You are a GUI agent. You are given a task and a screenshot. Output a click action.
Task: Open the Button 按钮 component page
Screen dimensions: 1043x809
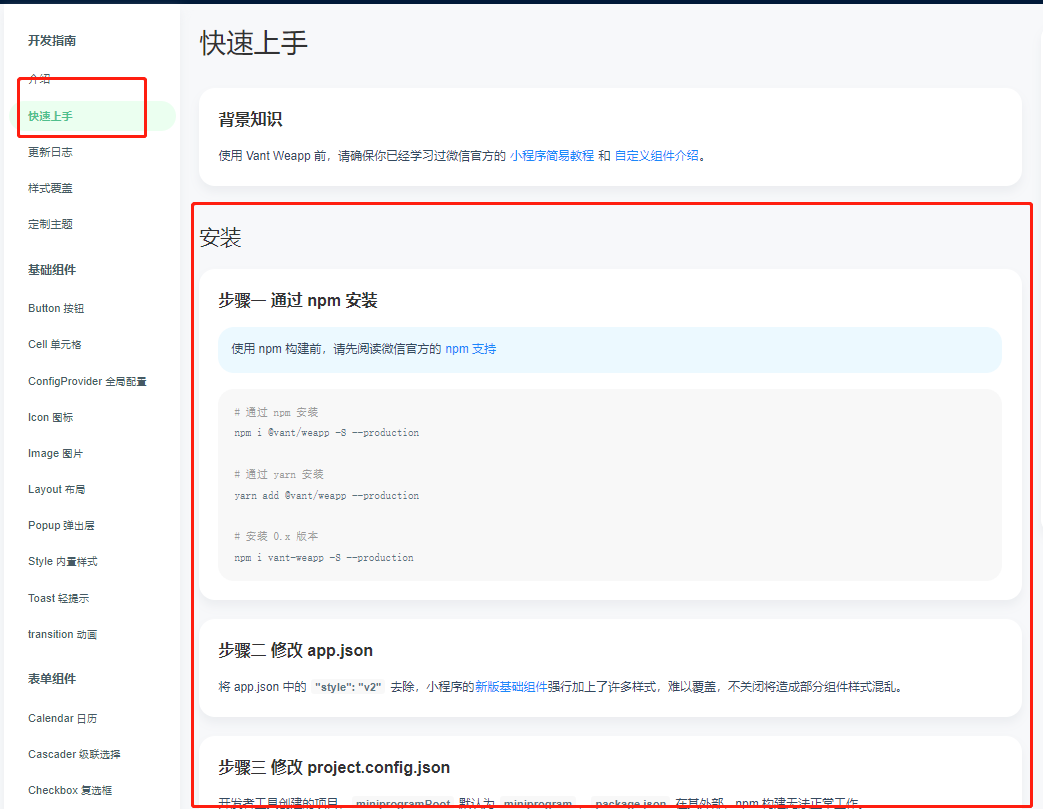coord(56,309)
